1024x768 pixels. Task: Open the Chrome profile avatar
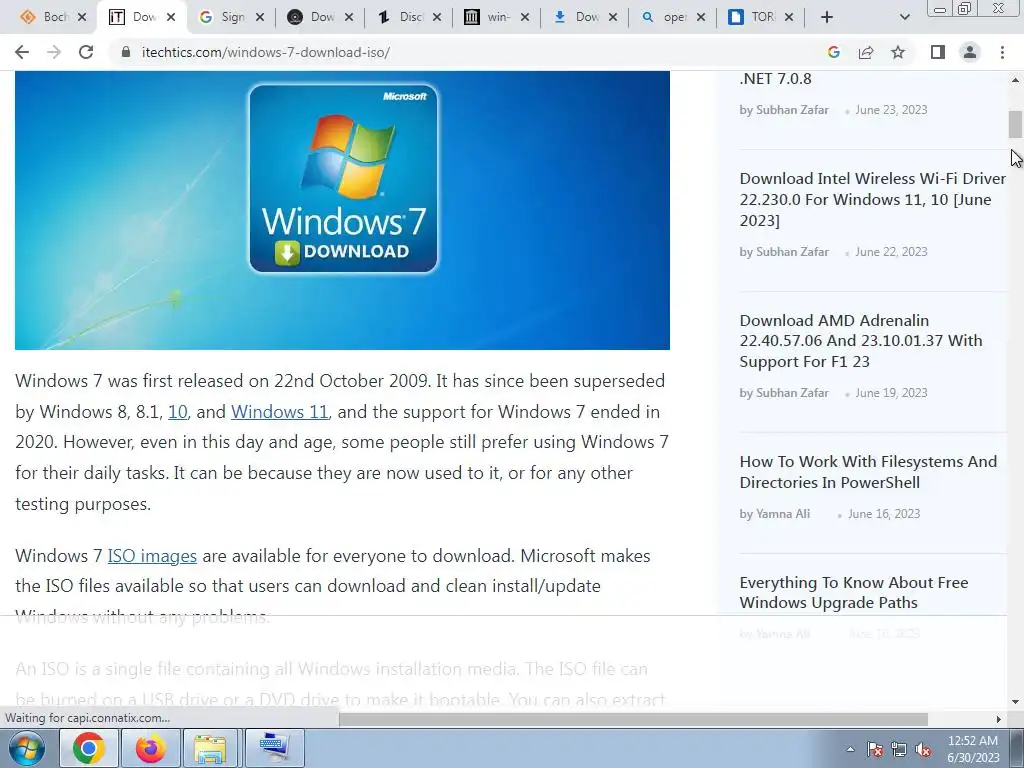click(x=970, y=52)
